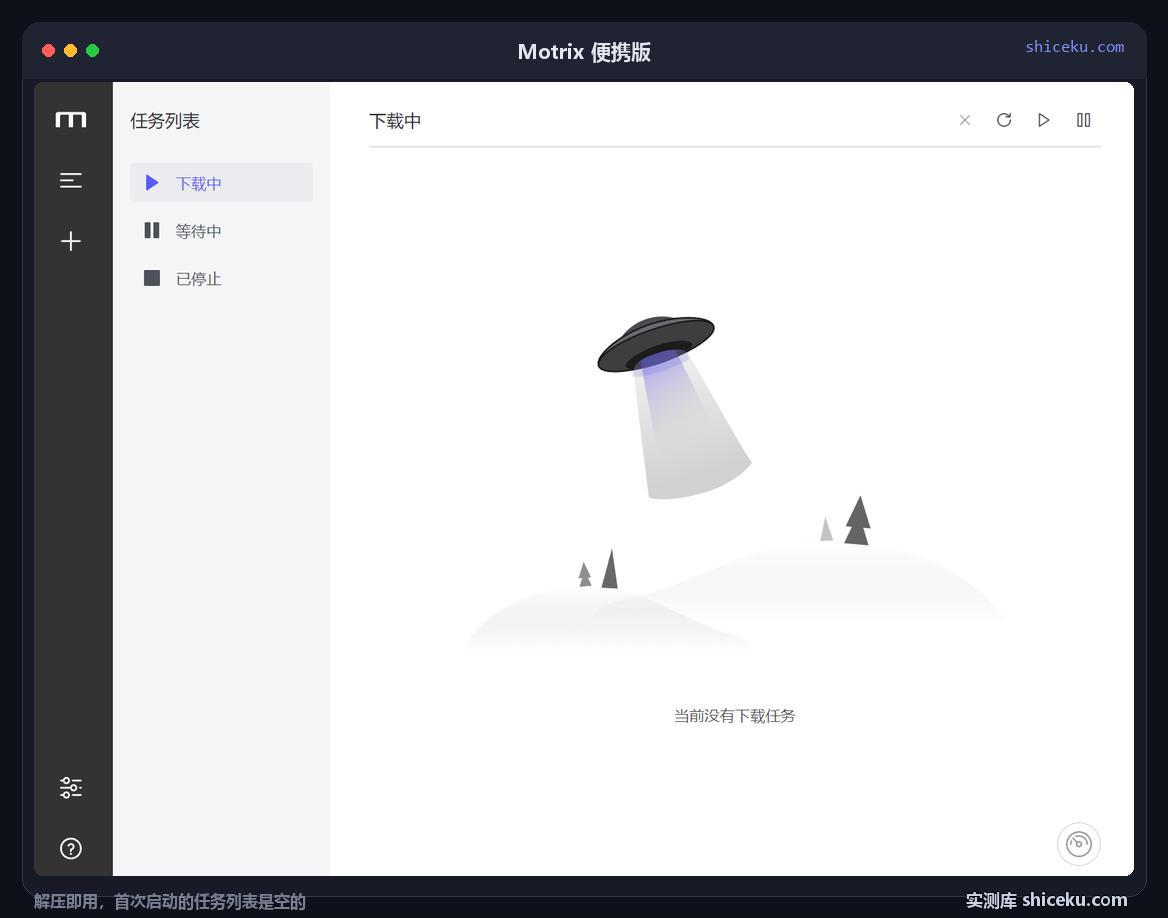Delete selected tasks with X icon
The width and height of the screenshot is (1168, 918).
click(965, 120)
